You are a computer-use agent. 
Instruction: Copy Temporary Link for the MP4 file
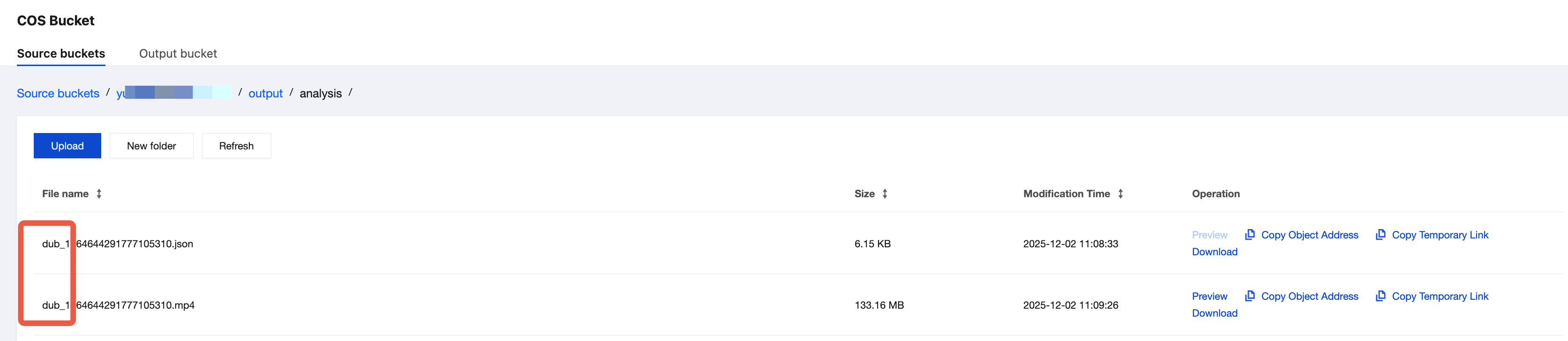pos(1440,297)
